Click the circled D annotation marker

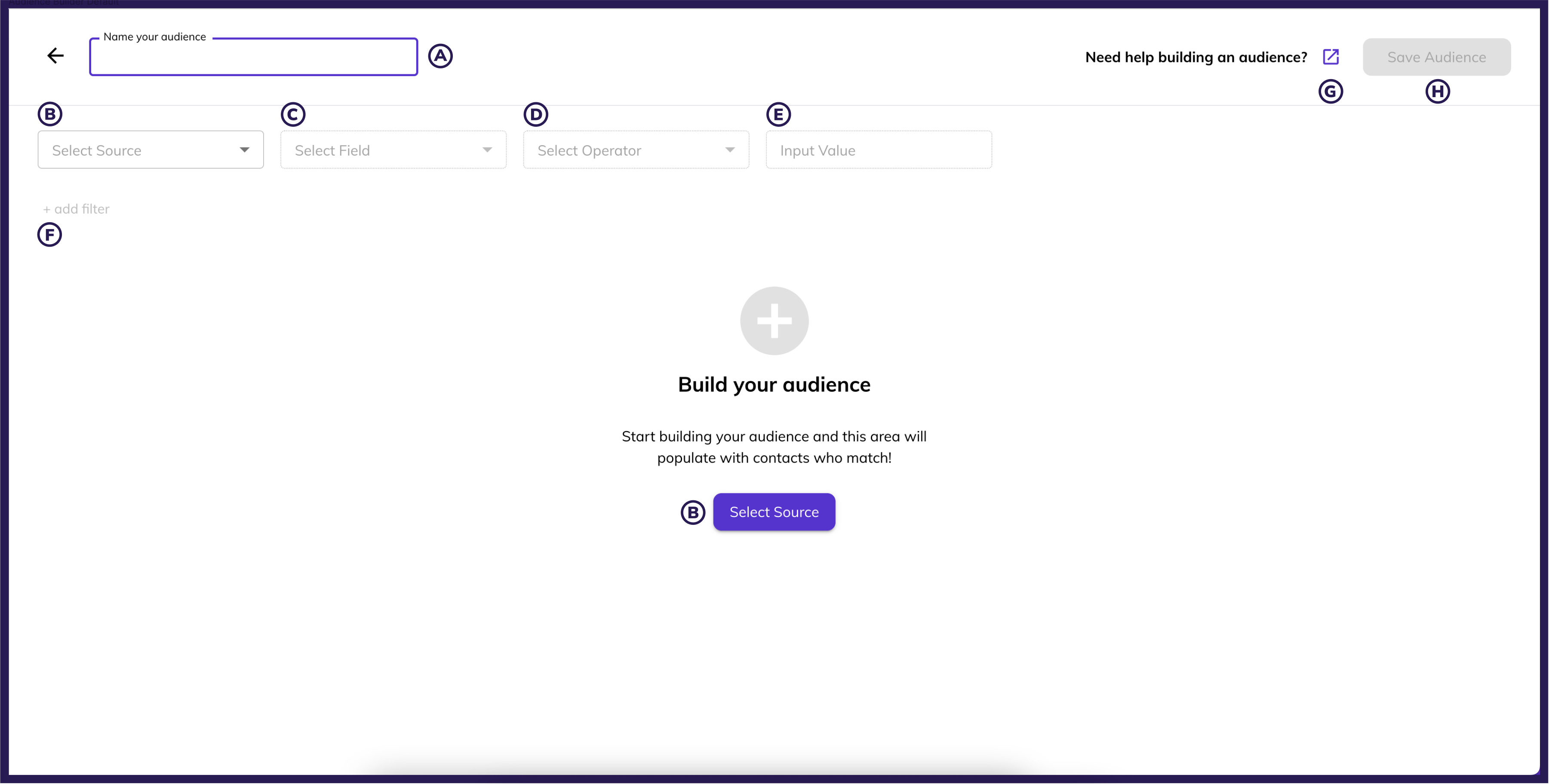pyautogui.click(x=535, y=114)
